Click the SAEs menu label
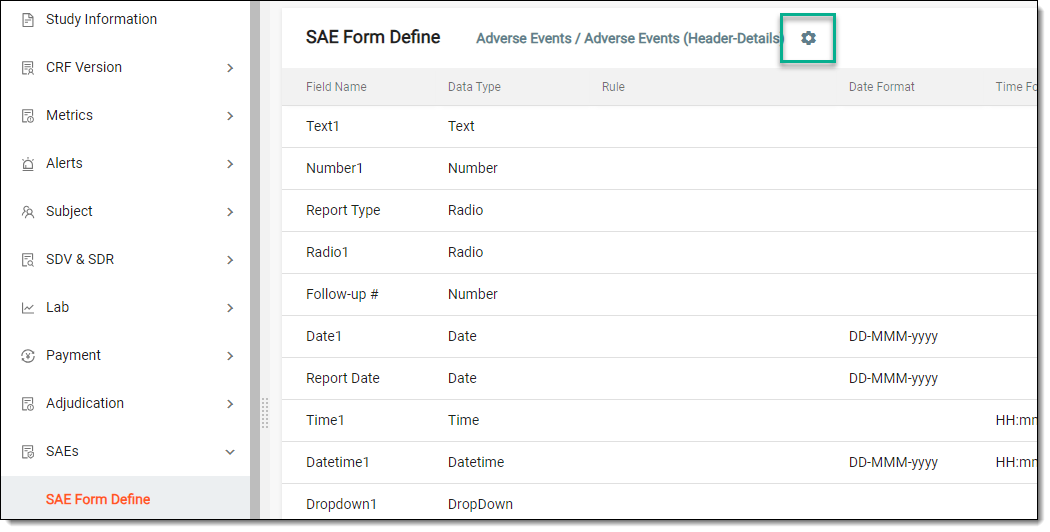 tap(62, 452)
